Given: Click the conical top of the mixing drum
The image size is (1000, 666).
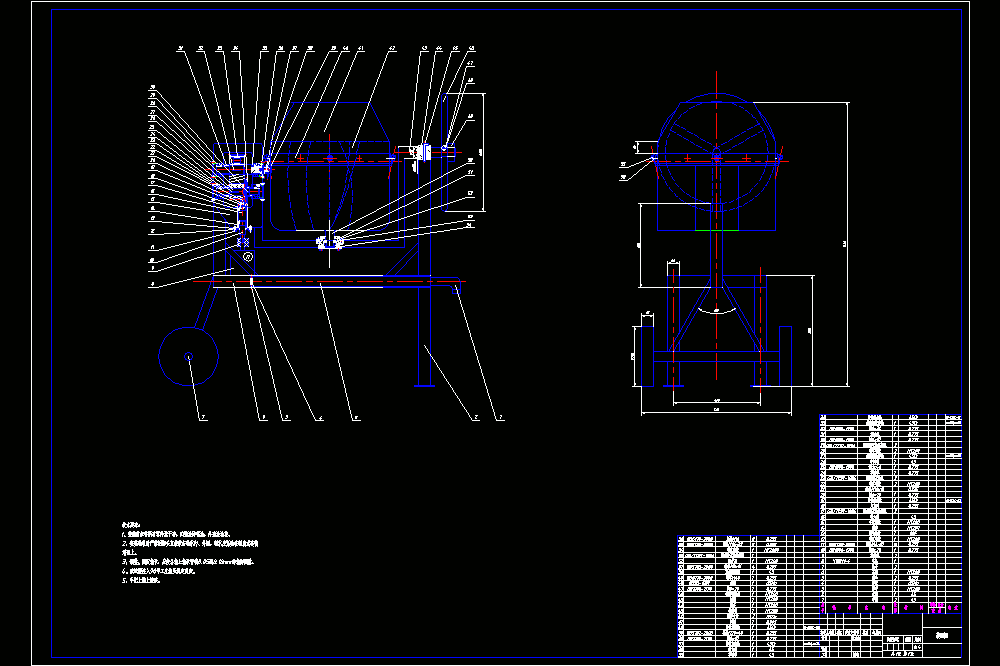Looking at the screenshot, I should 330,122.
